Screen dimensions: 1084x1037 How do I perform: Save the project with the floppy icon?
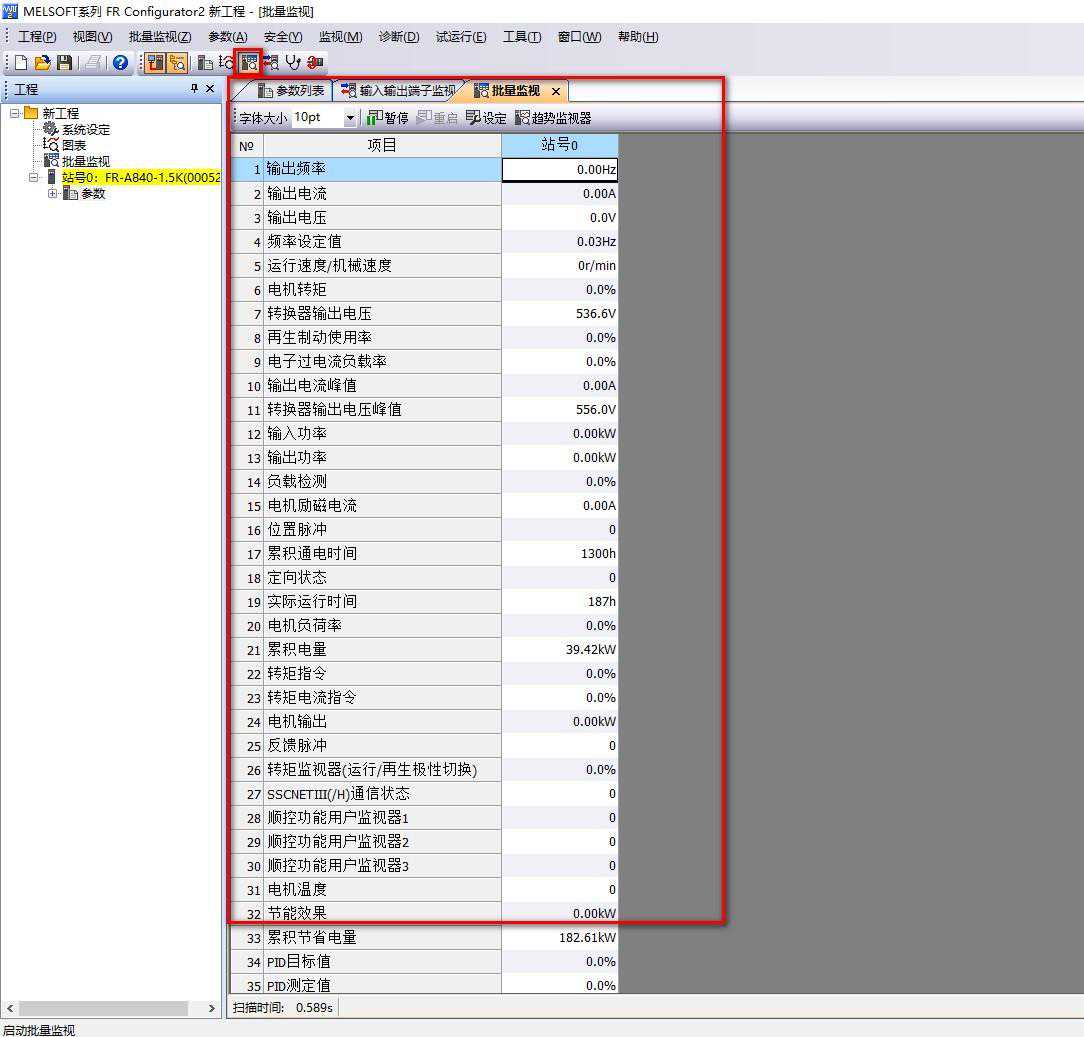64,63
